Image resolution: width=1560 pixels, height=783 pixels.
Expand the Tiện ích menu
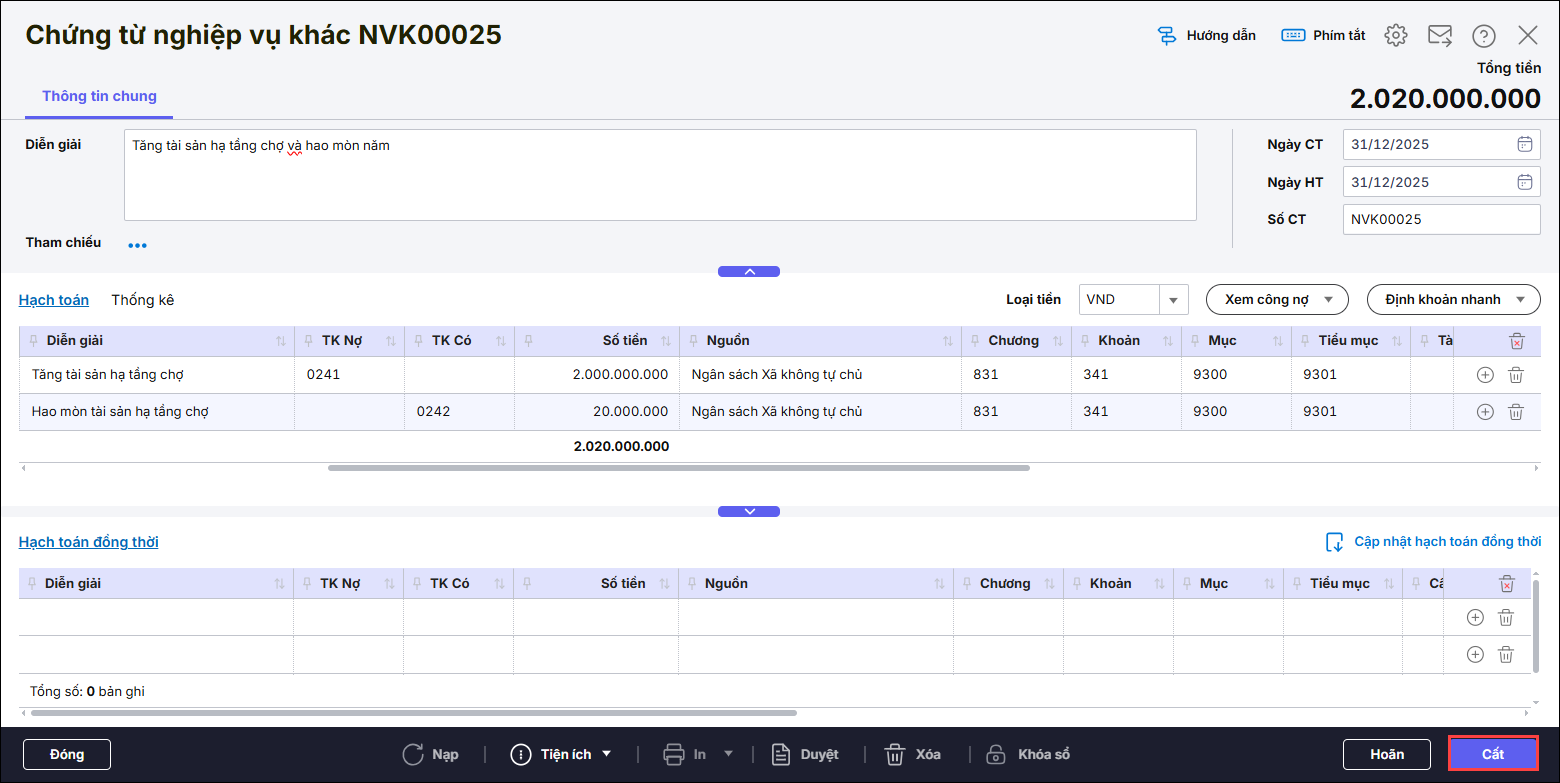561,754
